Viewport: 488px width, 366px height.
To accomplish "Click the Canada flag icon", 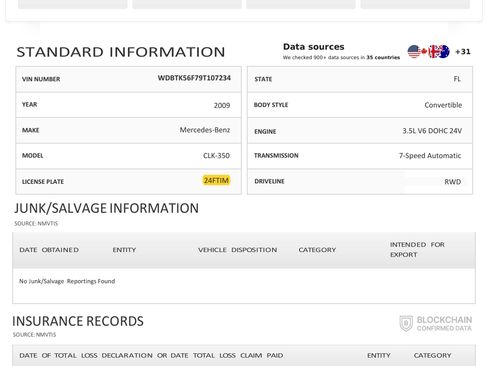I will coord(424,52).
